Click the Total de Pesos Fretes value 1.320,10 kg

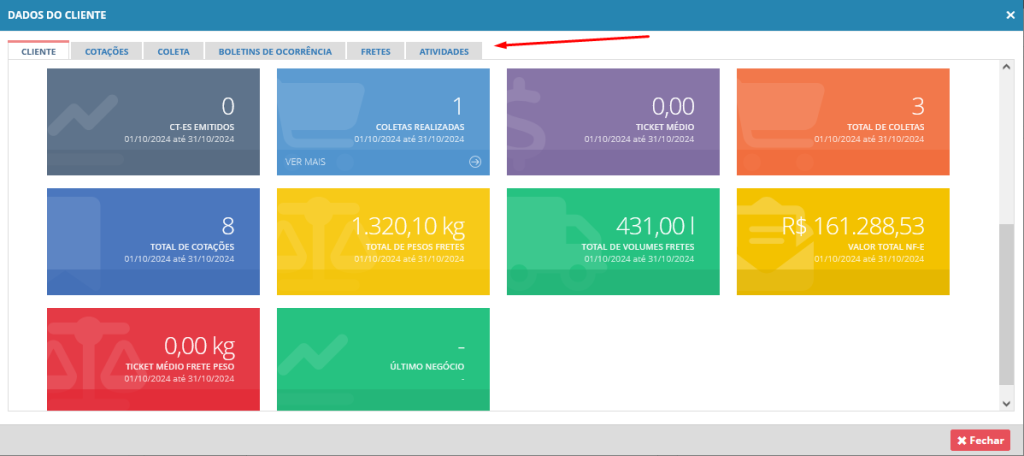pos(408,226)
